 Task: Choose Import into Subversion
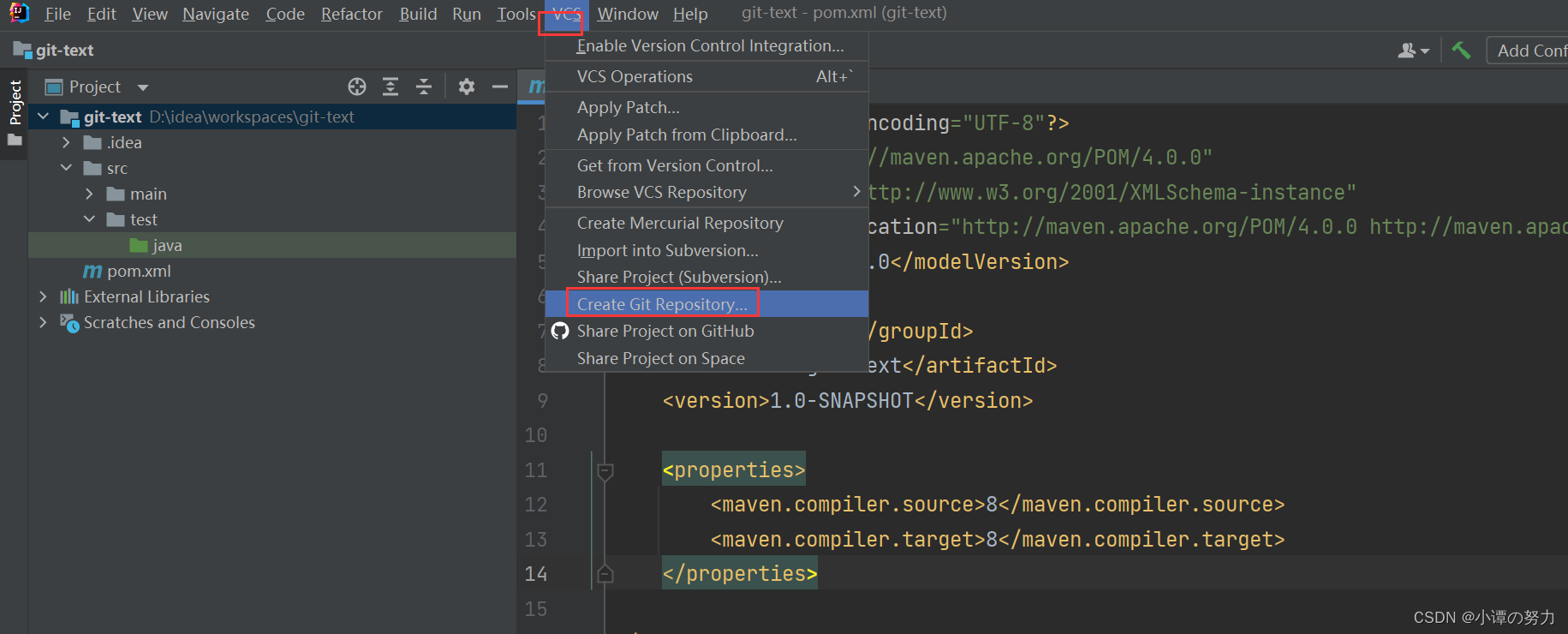pyautogui.click(x=707, y=250)
